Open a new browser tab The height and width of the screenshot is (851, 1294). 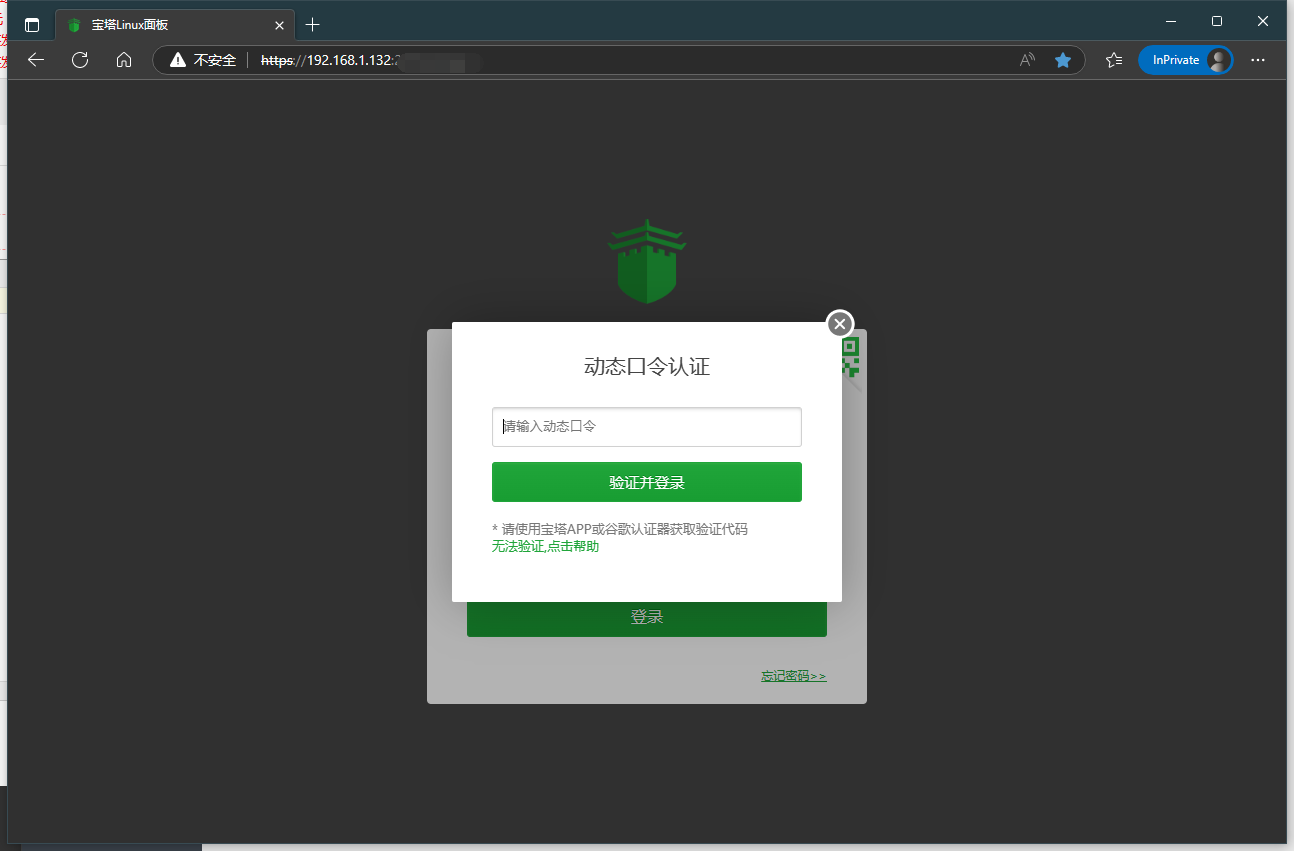click(x=313, y=25)
